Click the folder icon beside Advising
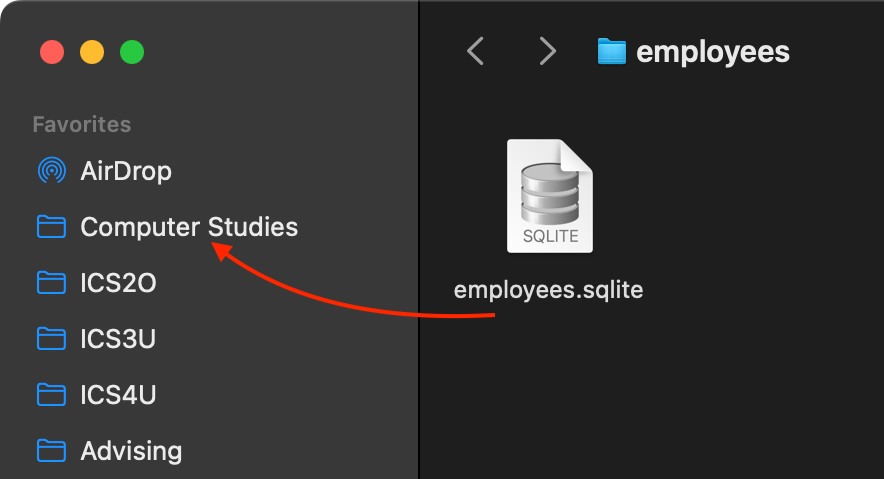 [x=51, y=451]
